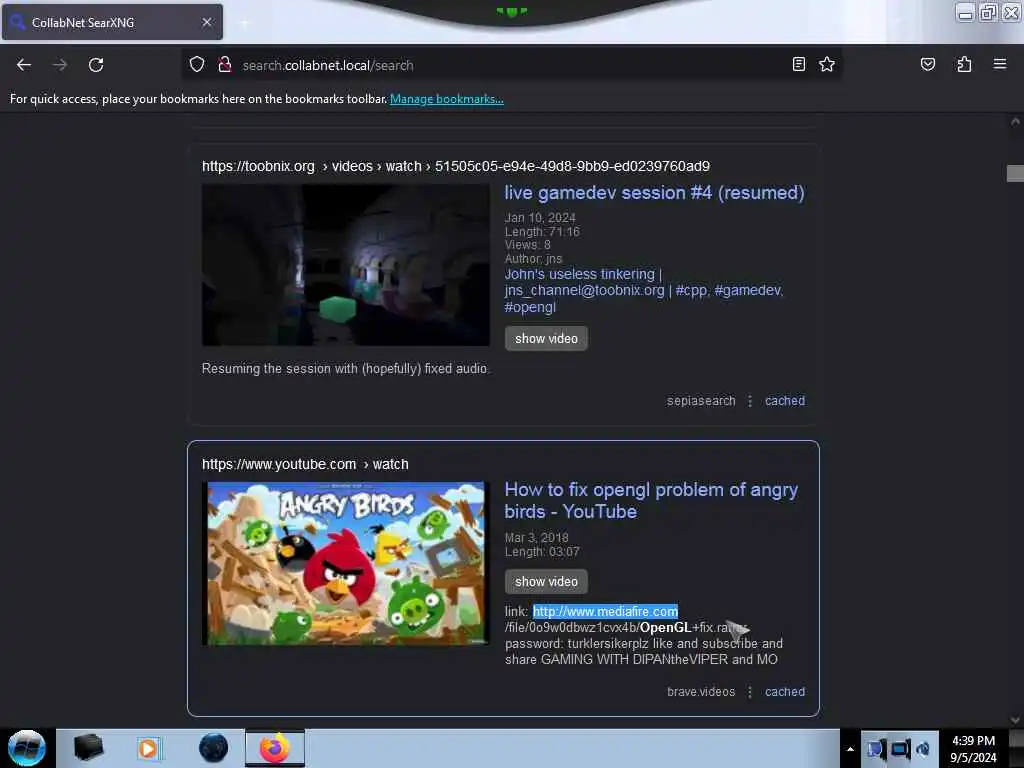Launch the media player taskbar icon

point(149,748)
